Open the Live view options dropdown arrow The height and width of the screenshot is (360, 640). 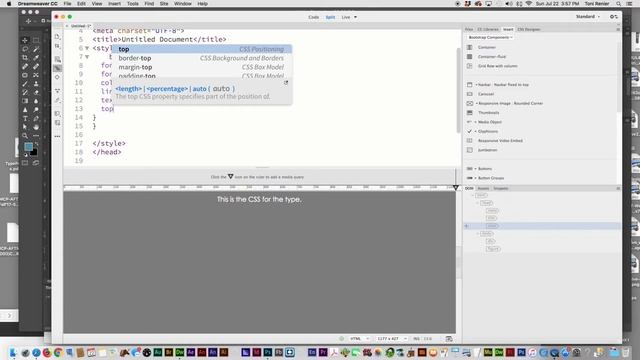[355, 17]
